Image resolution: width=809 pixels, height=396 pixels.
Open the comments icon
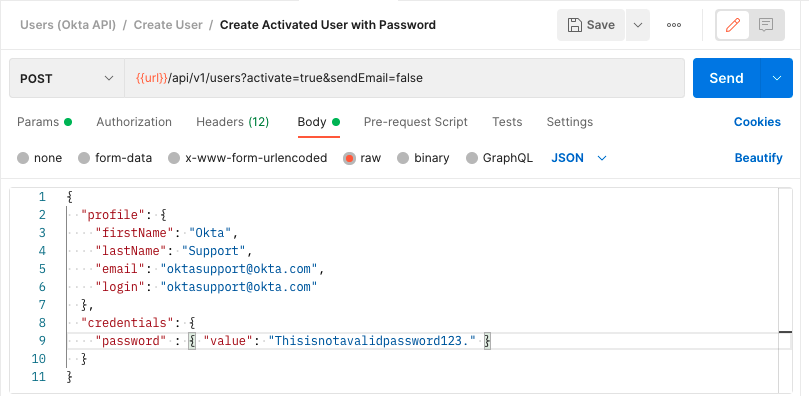tap(766, 25)
